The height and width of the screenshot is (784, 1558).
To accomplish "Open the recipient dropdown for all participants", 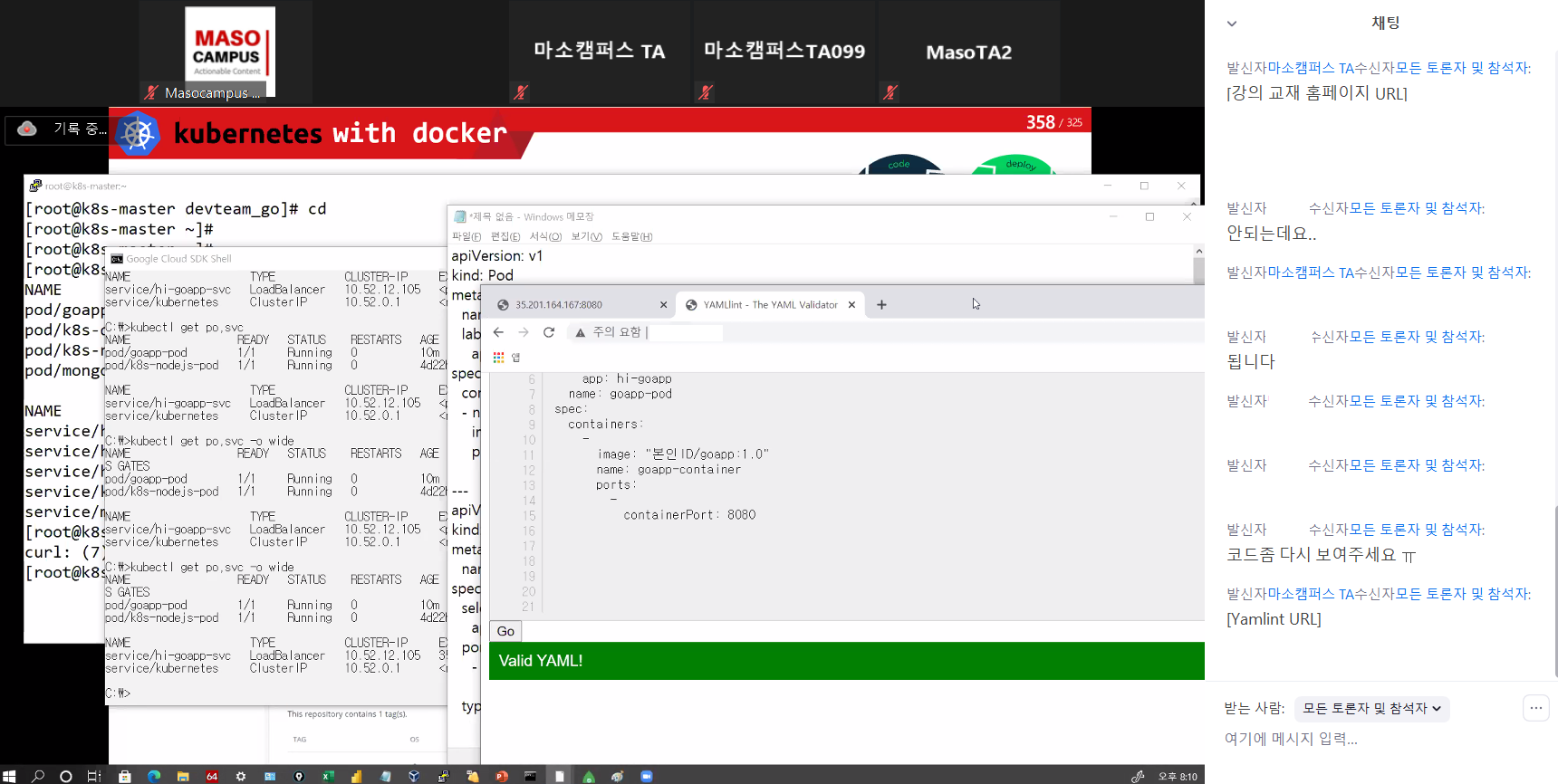I will (1371, 708).
